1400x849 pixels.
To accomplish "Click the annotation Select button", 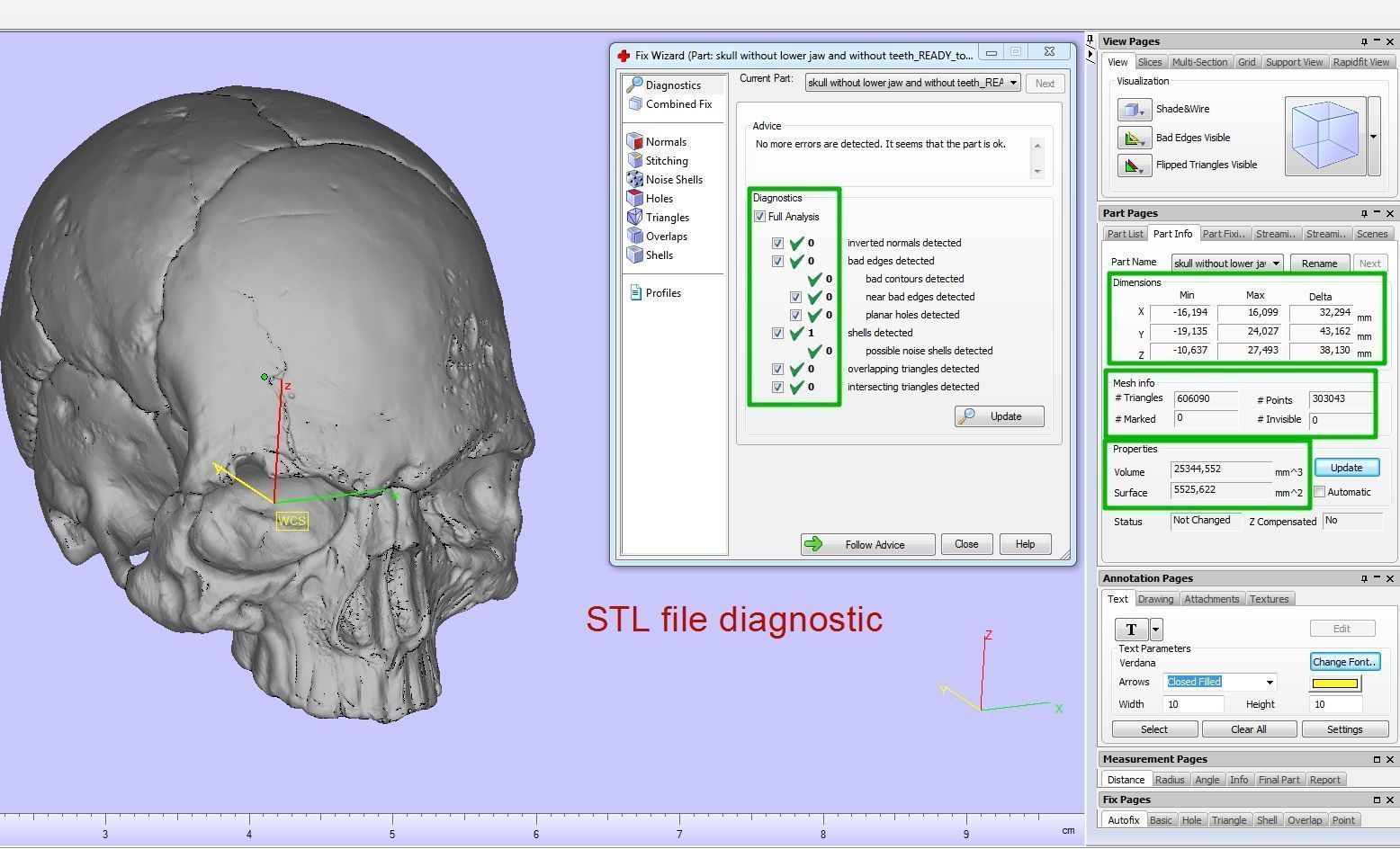I will pyautogui.click(x=1154, y=729).
